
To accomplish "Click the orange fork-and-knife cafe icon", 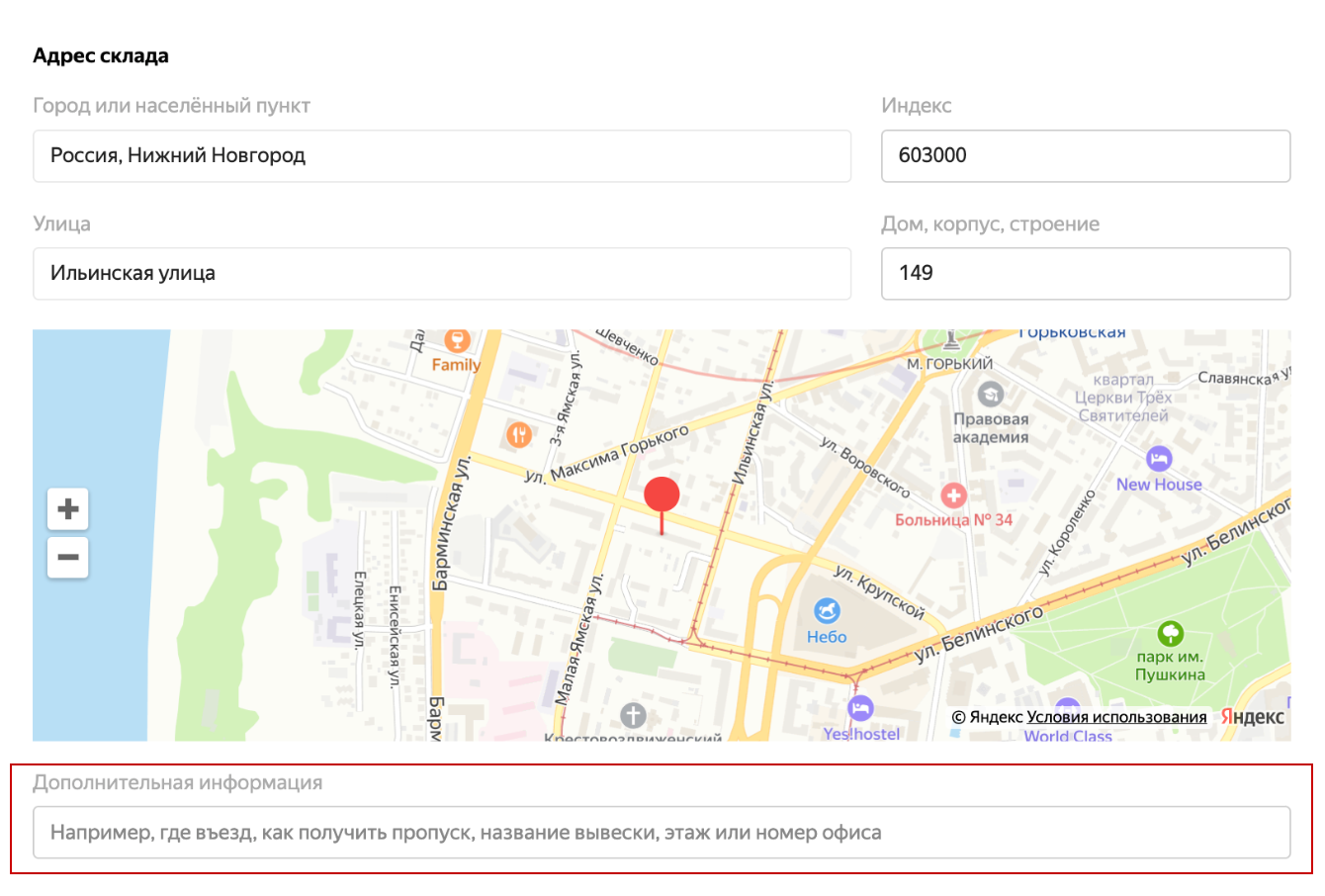I will (519, 434).
